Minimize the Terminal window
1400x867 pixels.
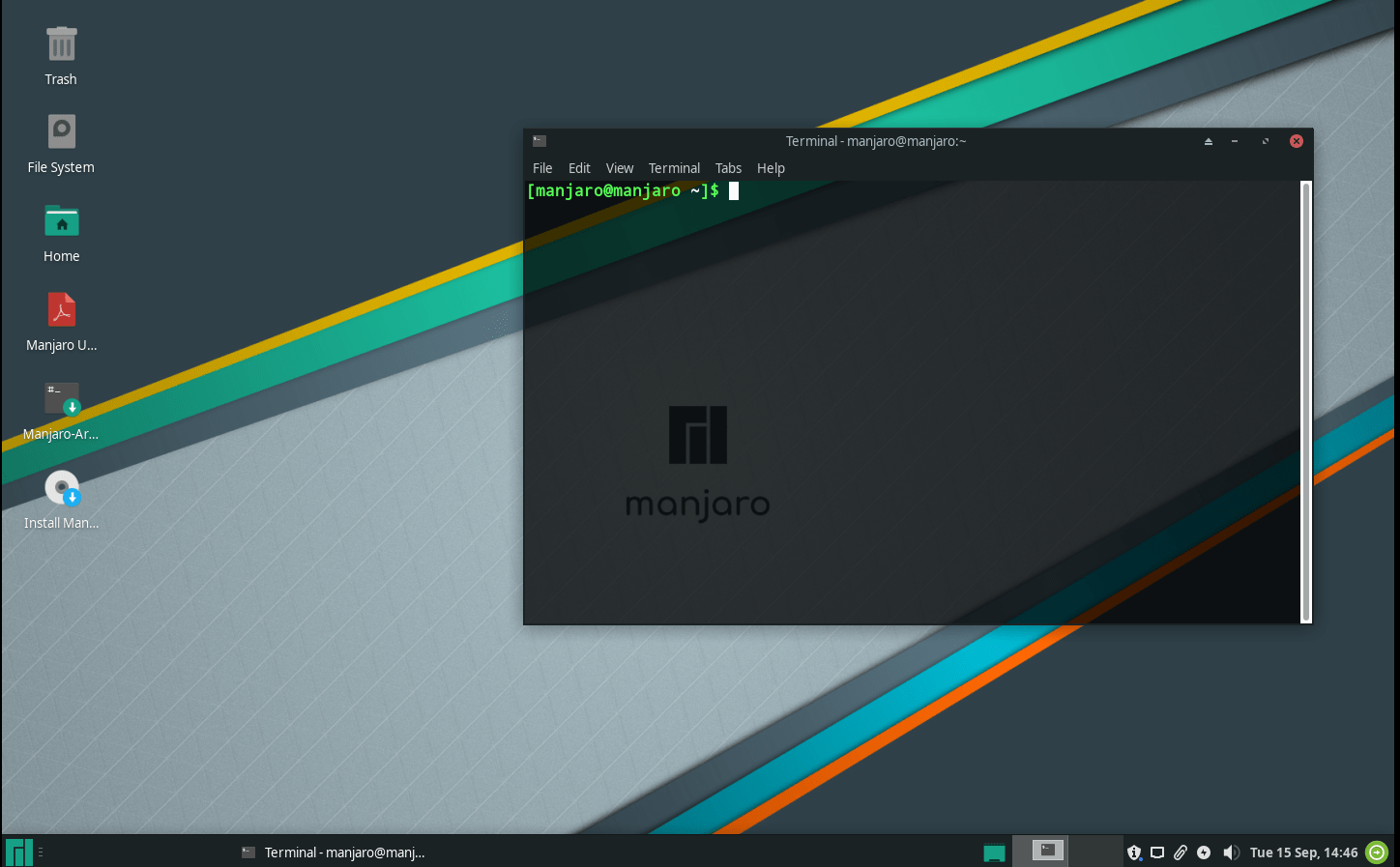[x=1235, y=141]
